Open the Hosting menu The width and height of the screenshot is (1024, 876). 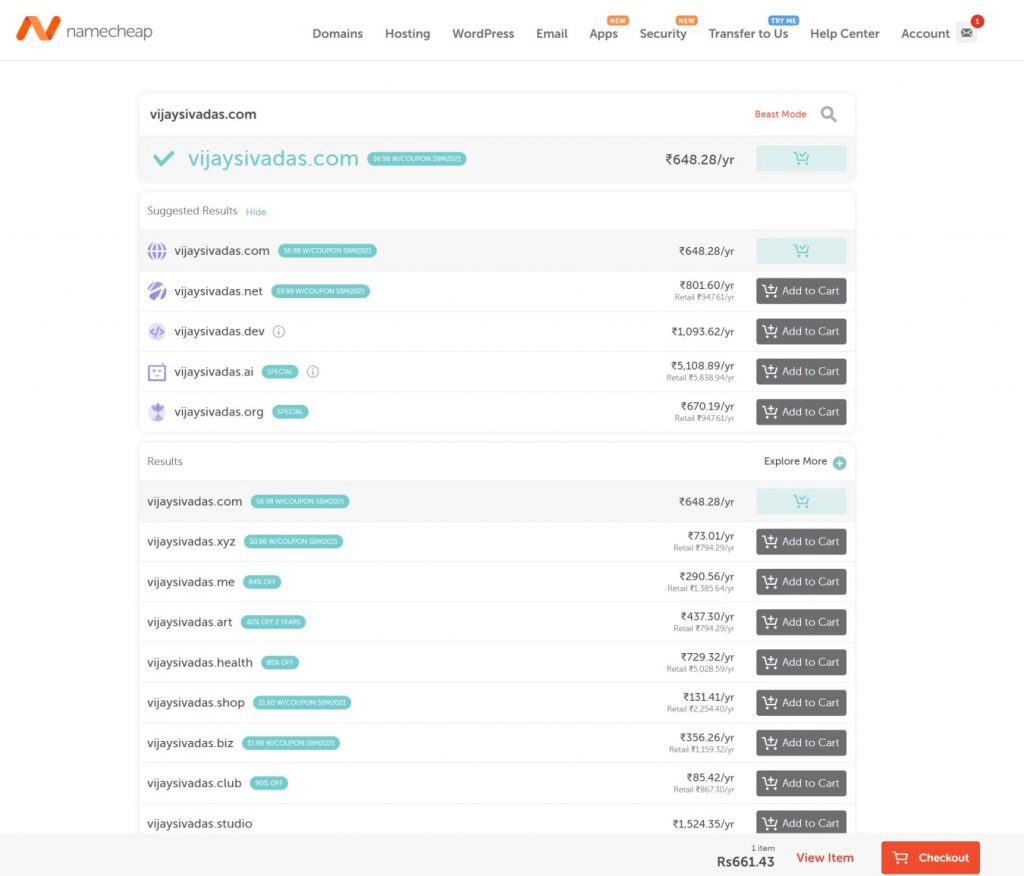point(408,33)
